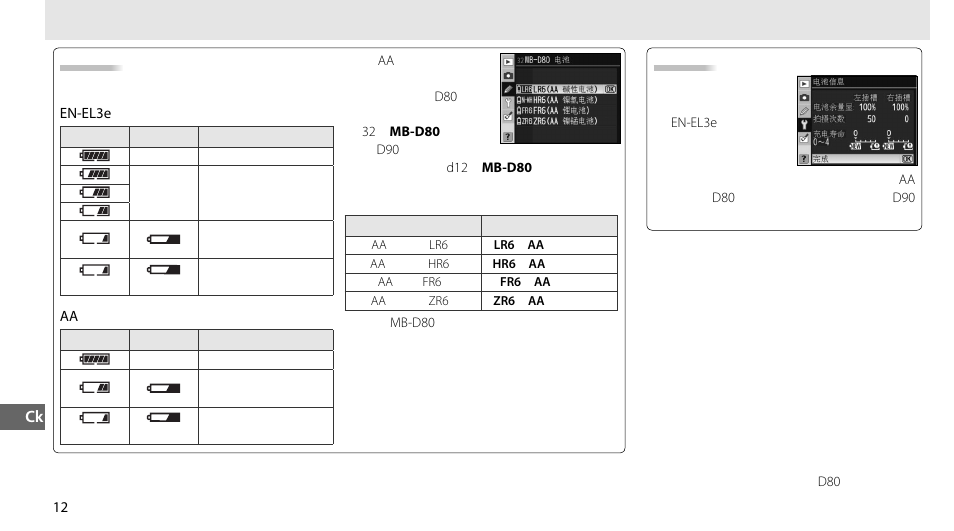Click the right slot 100% battery level value
954x531 pixels.
coord(900,108)
